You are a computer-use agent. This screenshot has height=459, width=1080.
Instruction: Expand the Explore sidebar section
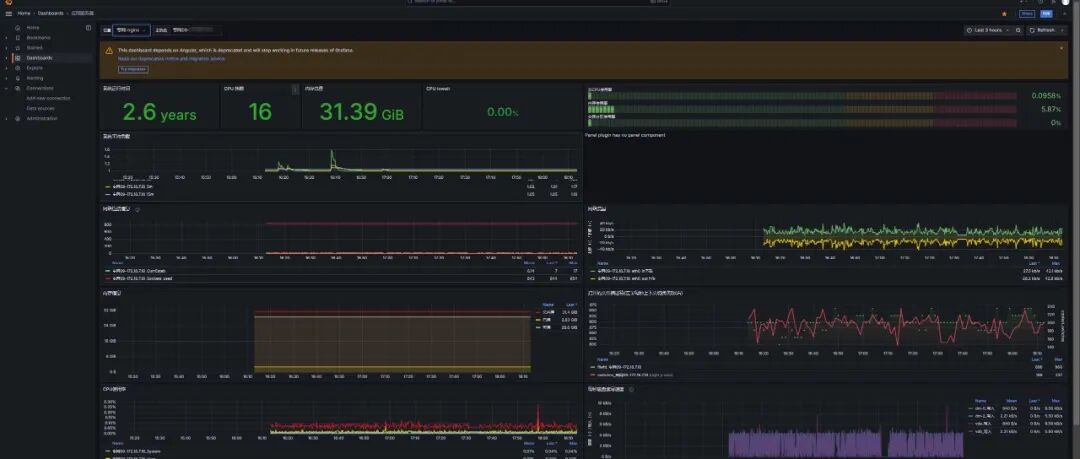point(7,68)
